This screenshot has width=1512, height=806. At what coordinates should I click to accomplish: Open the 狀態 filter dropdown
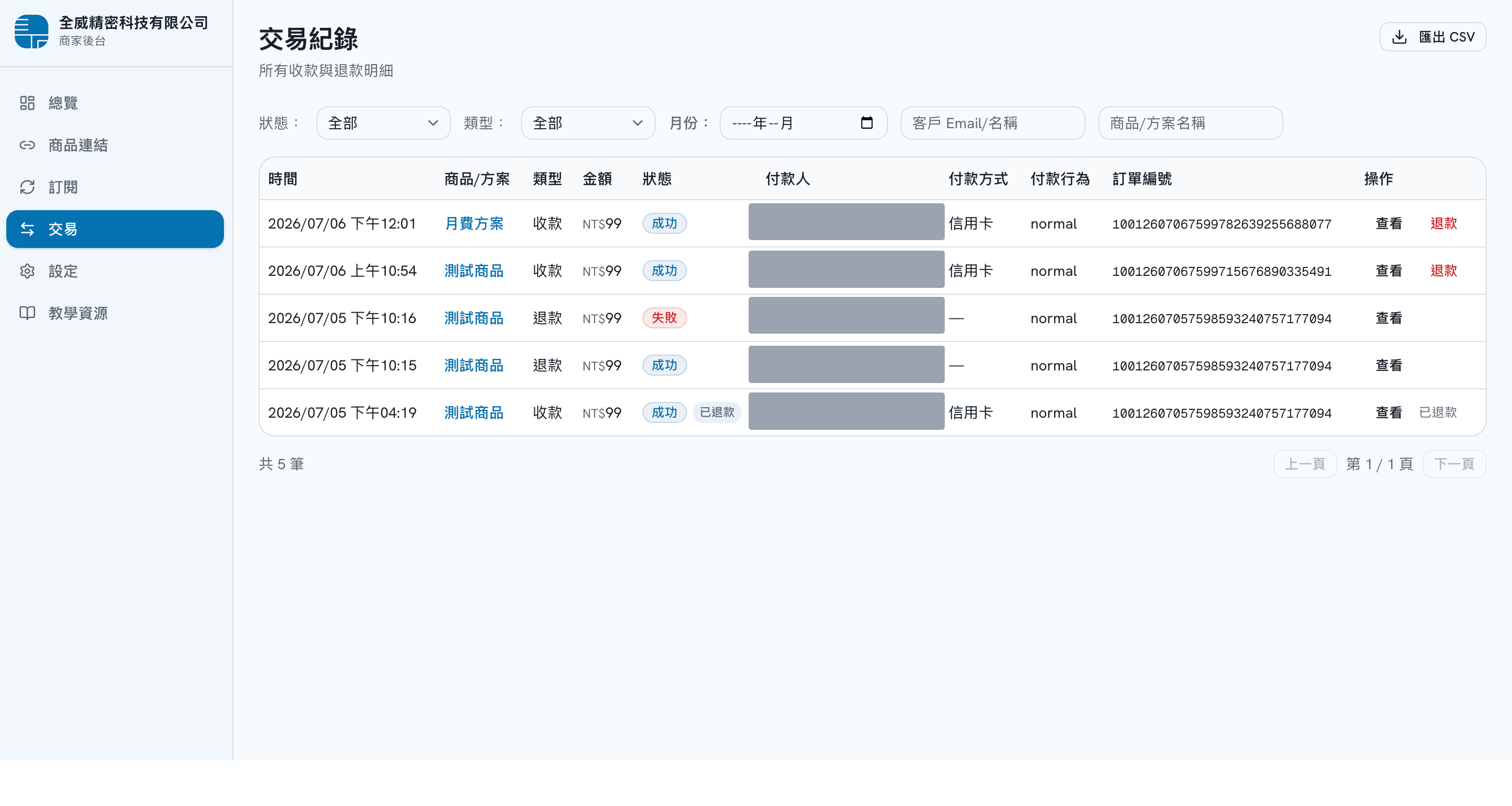pyautogui.click(x=383, y=122)
